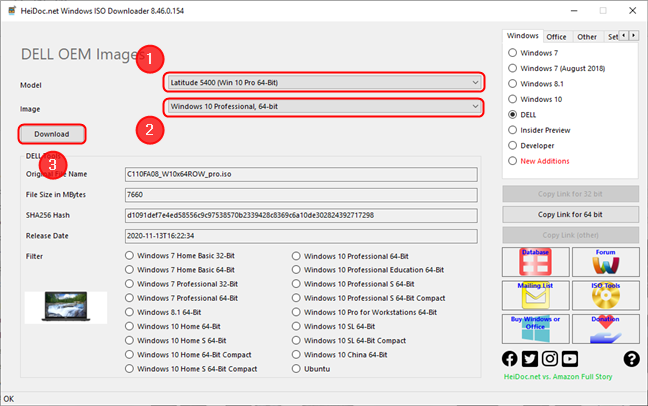The height and width of the screenshot is (406, 648).
Task: Click the SHA256 Hash field
Action: point(301,215)
